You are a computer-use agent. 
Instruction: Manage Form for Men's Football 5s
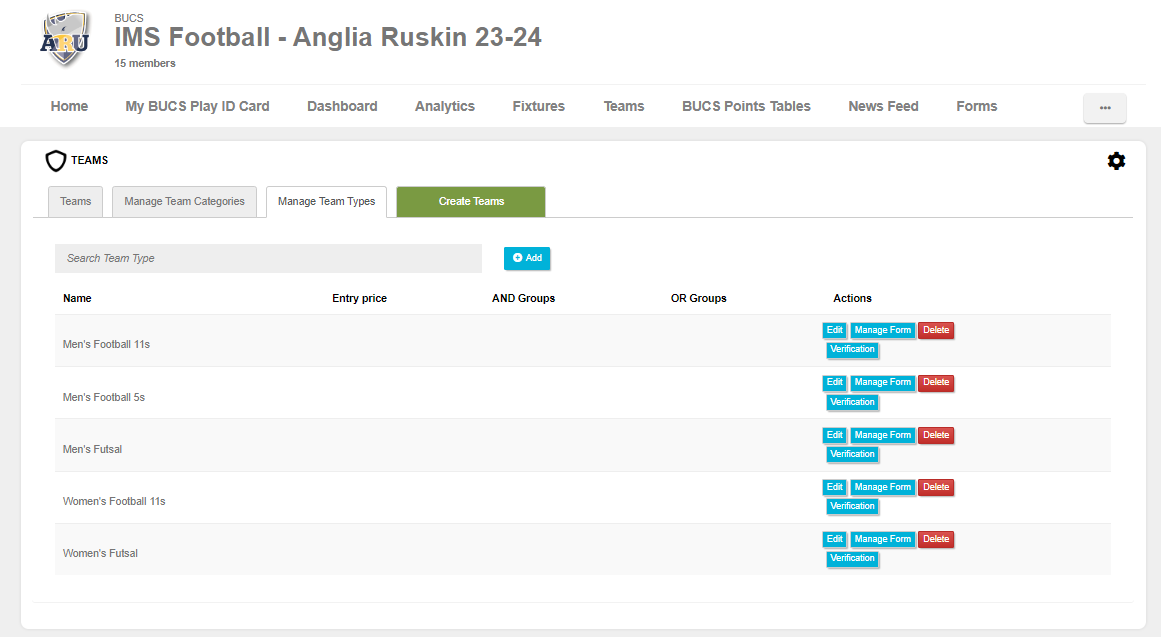coord(883,383)
